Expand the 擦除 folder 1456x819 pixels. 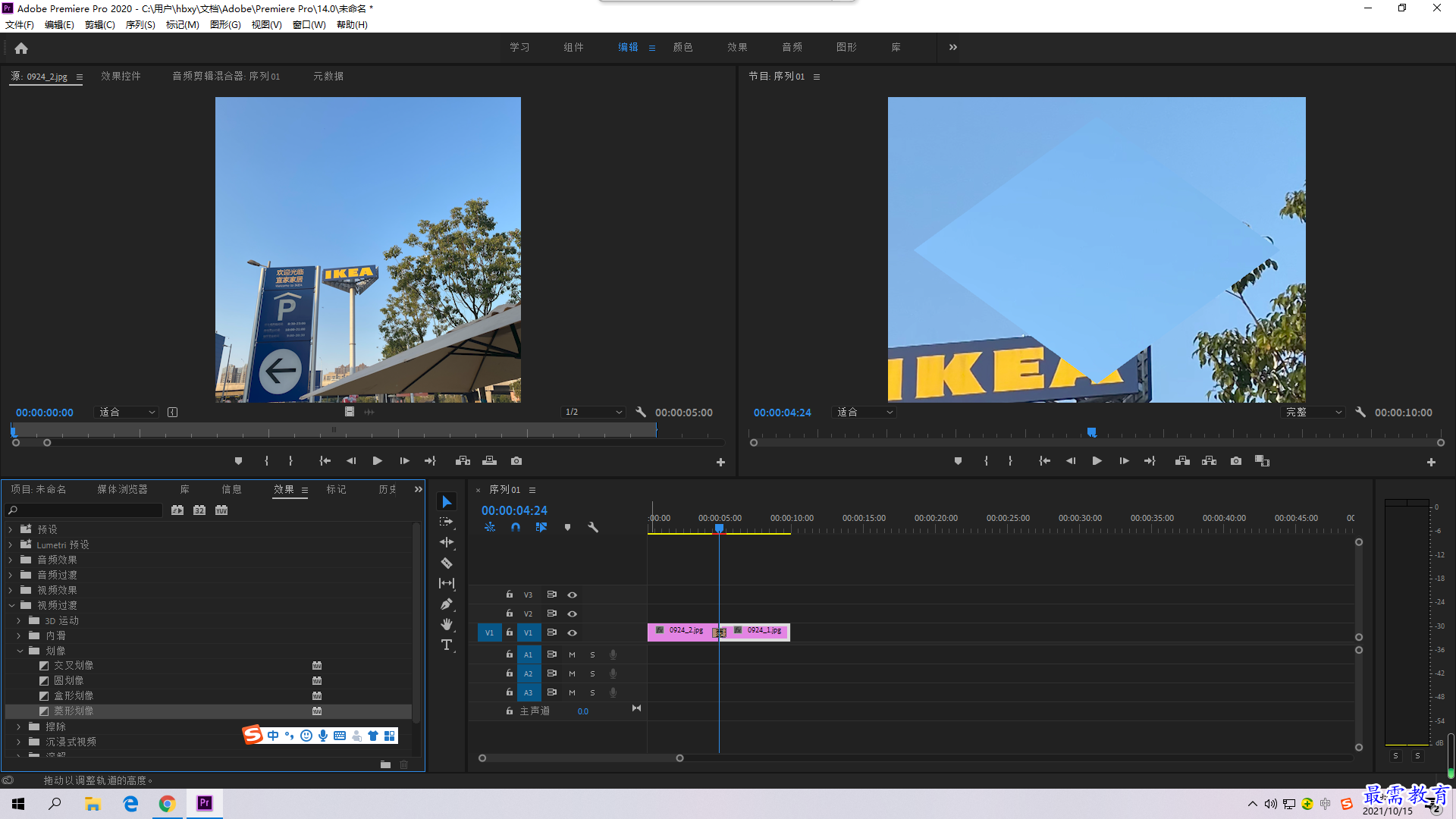pos(19,726)
